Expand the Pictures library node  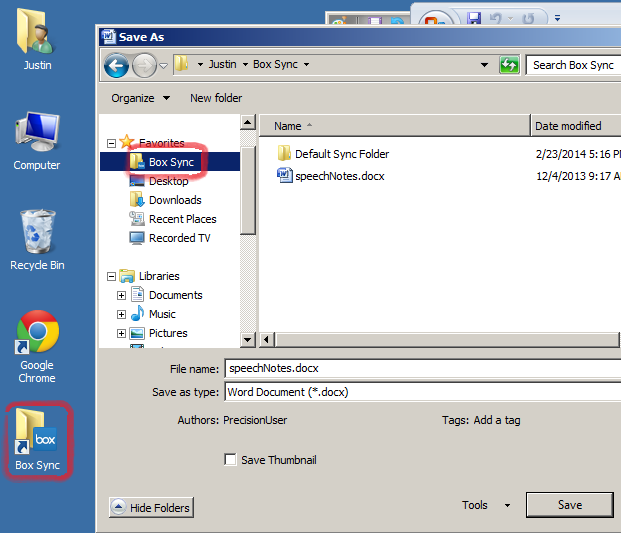point(122,334)
